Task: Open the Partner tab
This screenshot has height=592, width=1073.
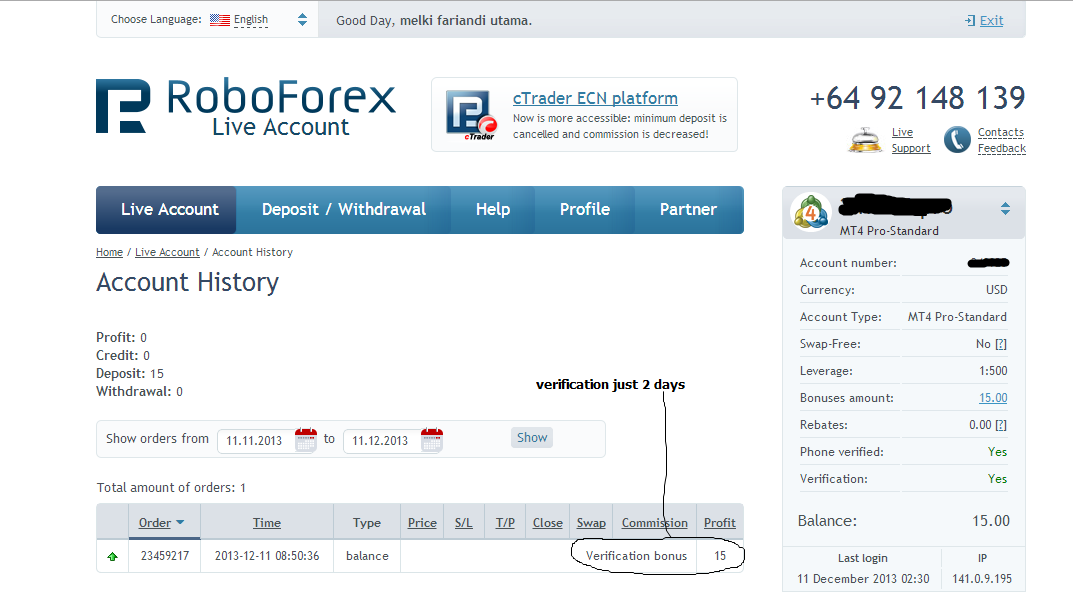Action: [x=688, y=209]
